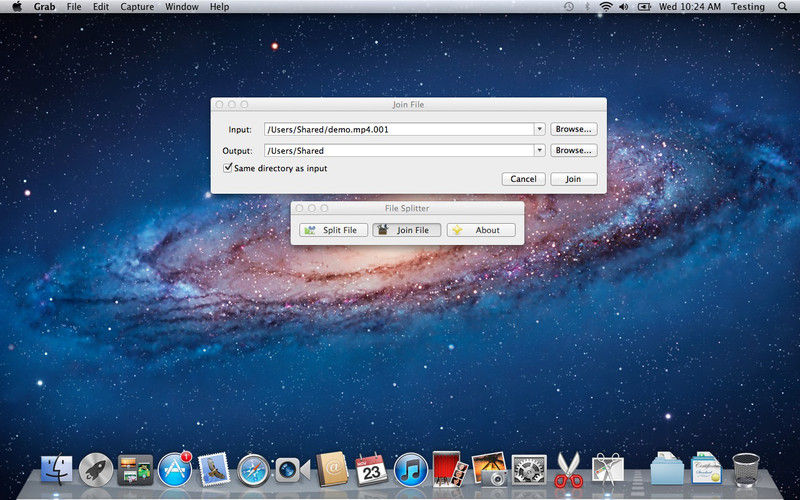Open the Capture menu
This screenshot has width=800, height=500.
(137, 7)
